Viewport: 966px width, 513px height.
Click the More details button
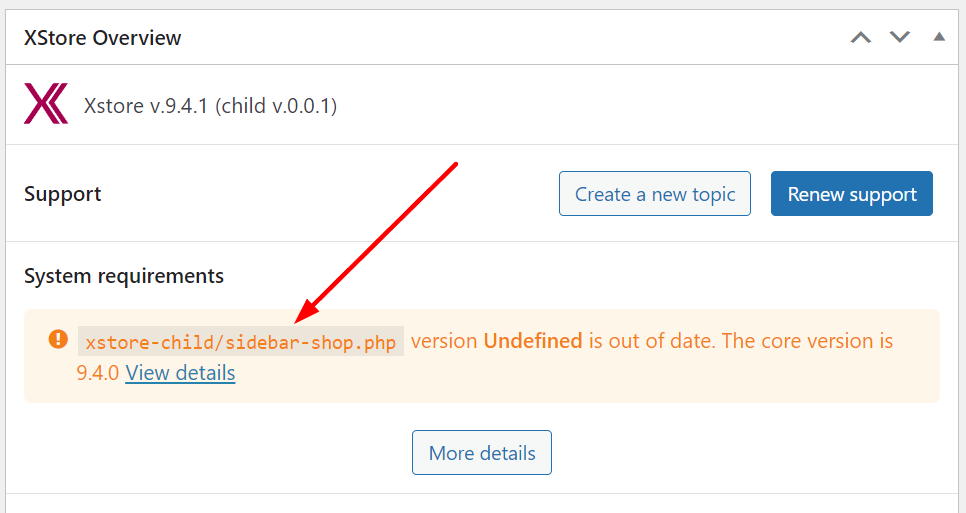482,453
